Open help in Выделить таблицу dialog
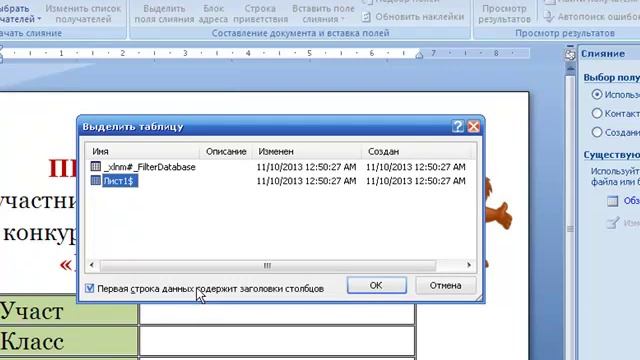640x360 pixels. click(x=458, y=127)
